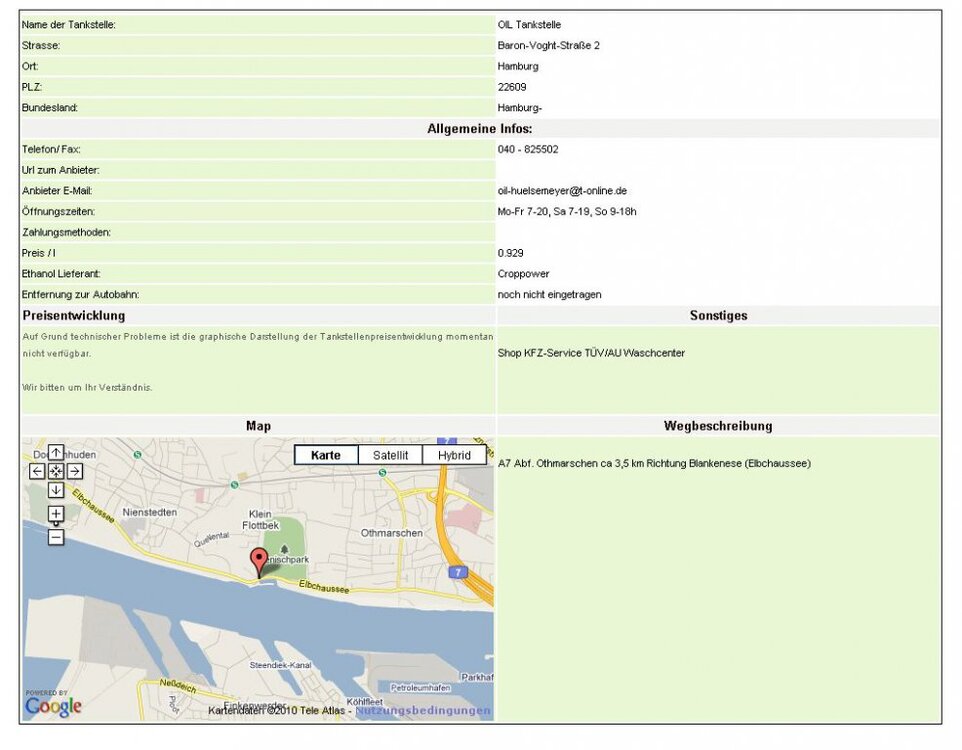Click the Entfernung zur Autobahn label

click(x=80, y=295)
